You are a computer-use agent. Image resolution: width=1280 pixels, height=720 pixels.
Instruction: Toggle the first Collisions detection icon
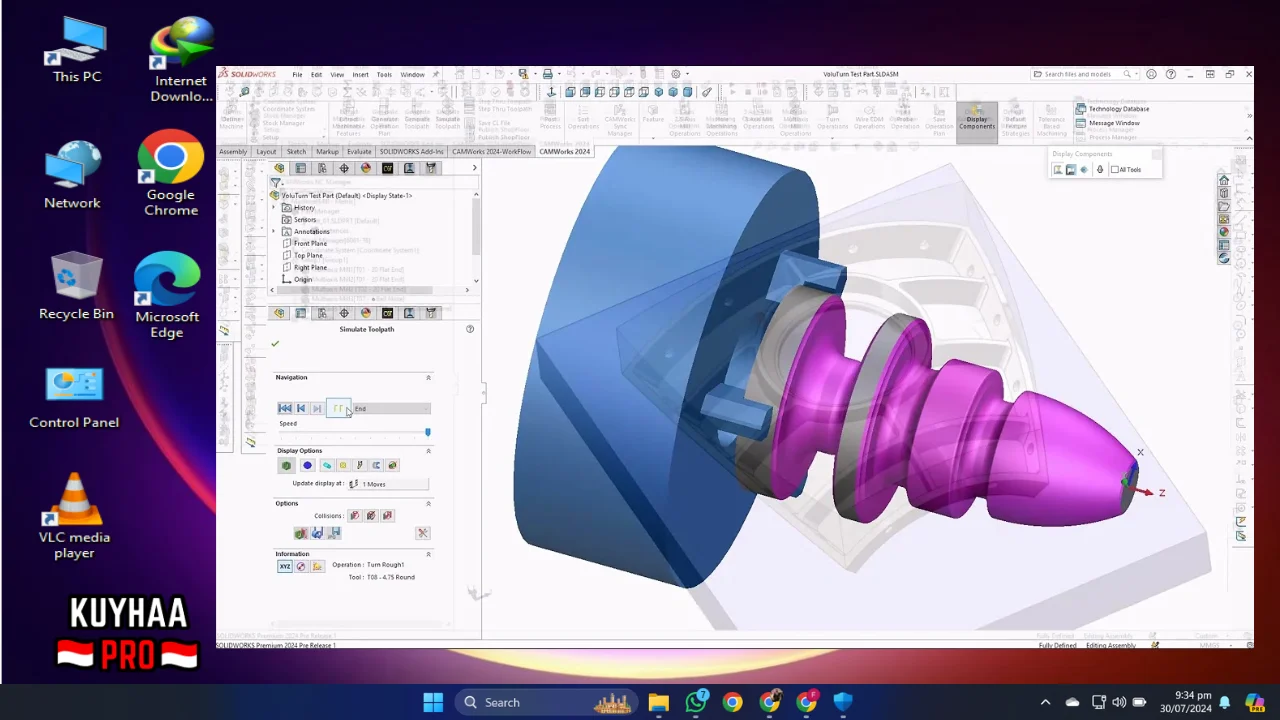click(354, 516)
